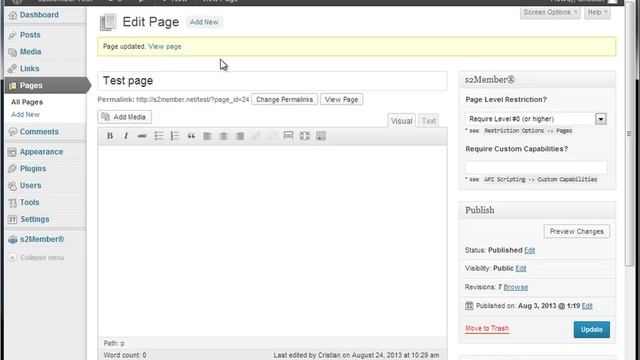This screenshot has width=640, height=360.
Task: Click the Media icon in sidebar
Action: tap(13, 52)
